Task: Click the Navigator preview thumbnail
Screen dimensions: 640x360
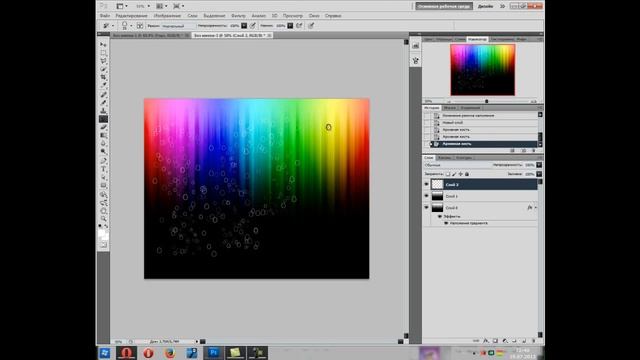Action: (482, 70)
